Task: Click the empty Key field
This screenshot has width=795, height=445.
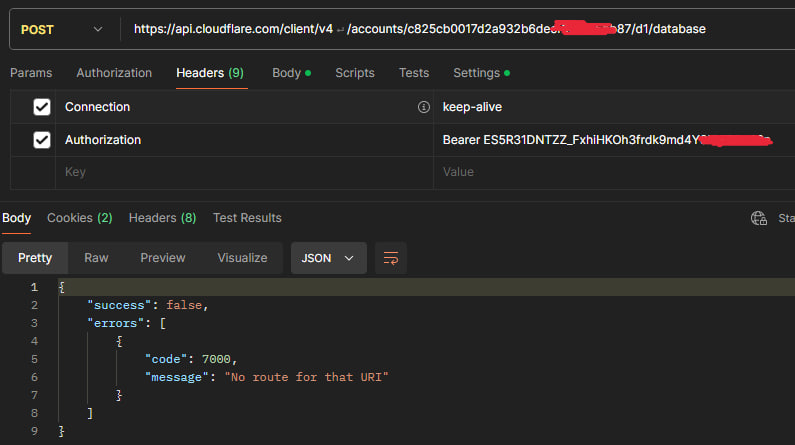Action: (x=243, y=172)
